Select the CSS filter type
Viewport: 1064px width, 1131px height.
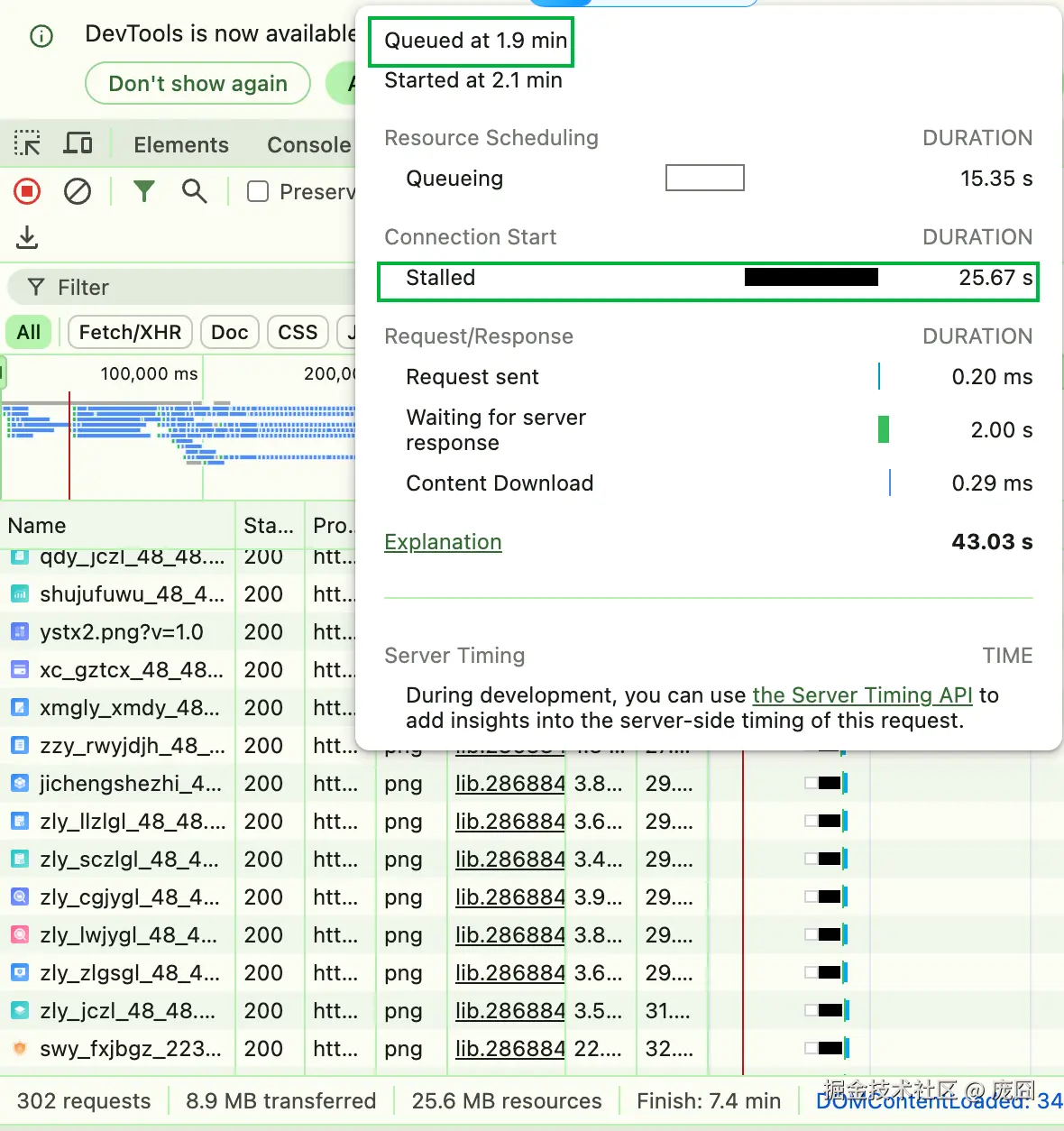(x=298, y=333)
